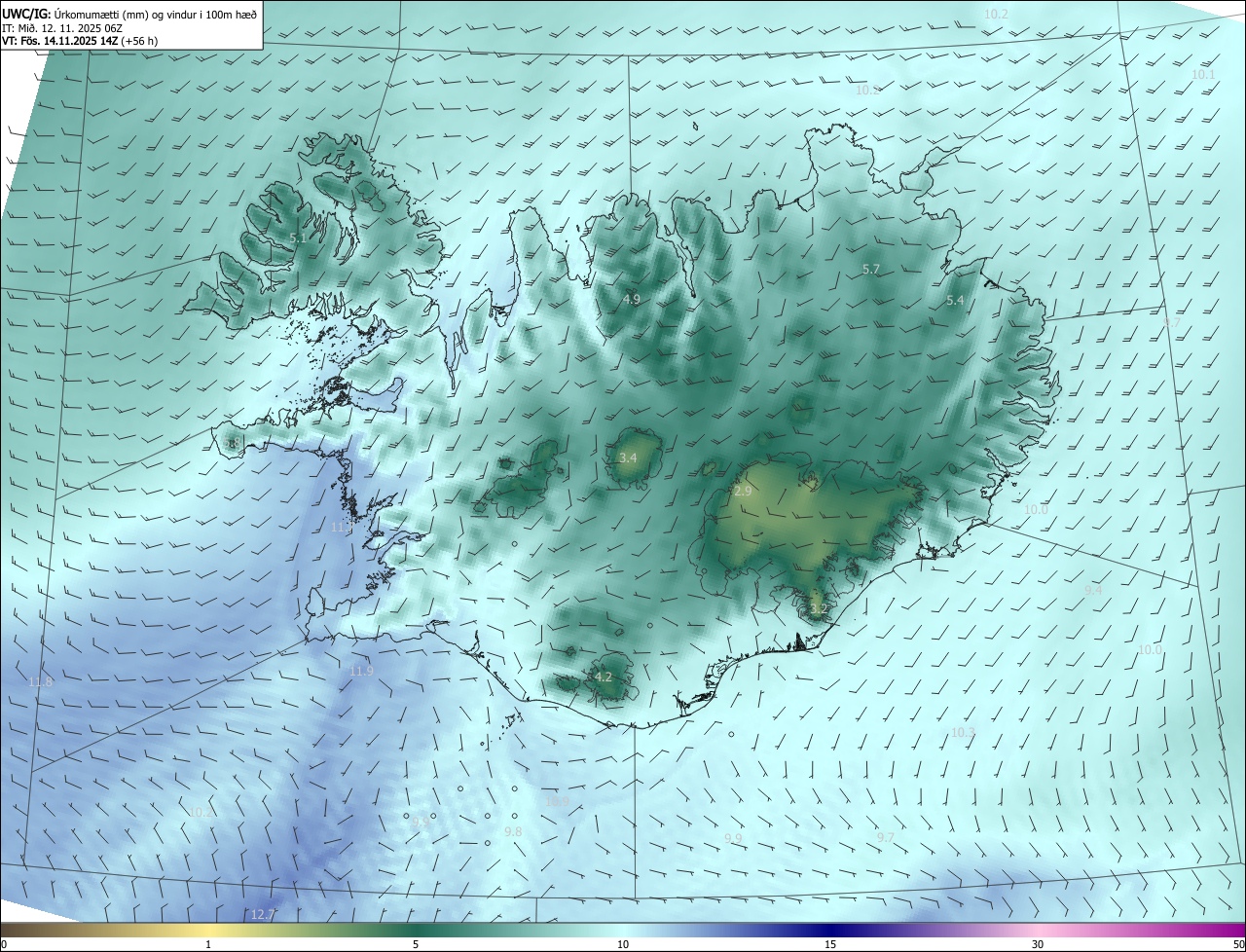
Task: Click the colour scale tick label 1
Action: pyautogui.click(x=208, y=944)
